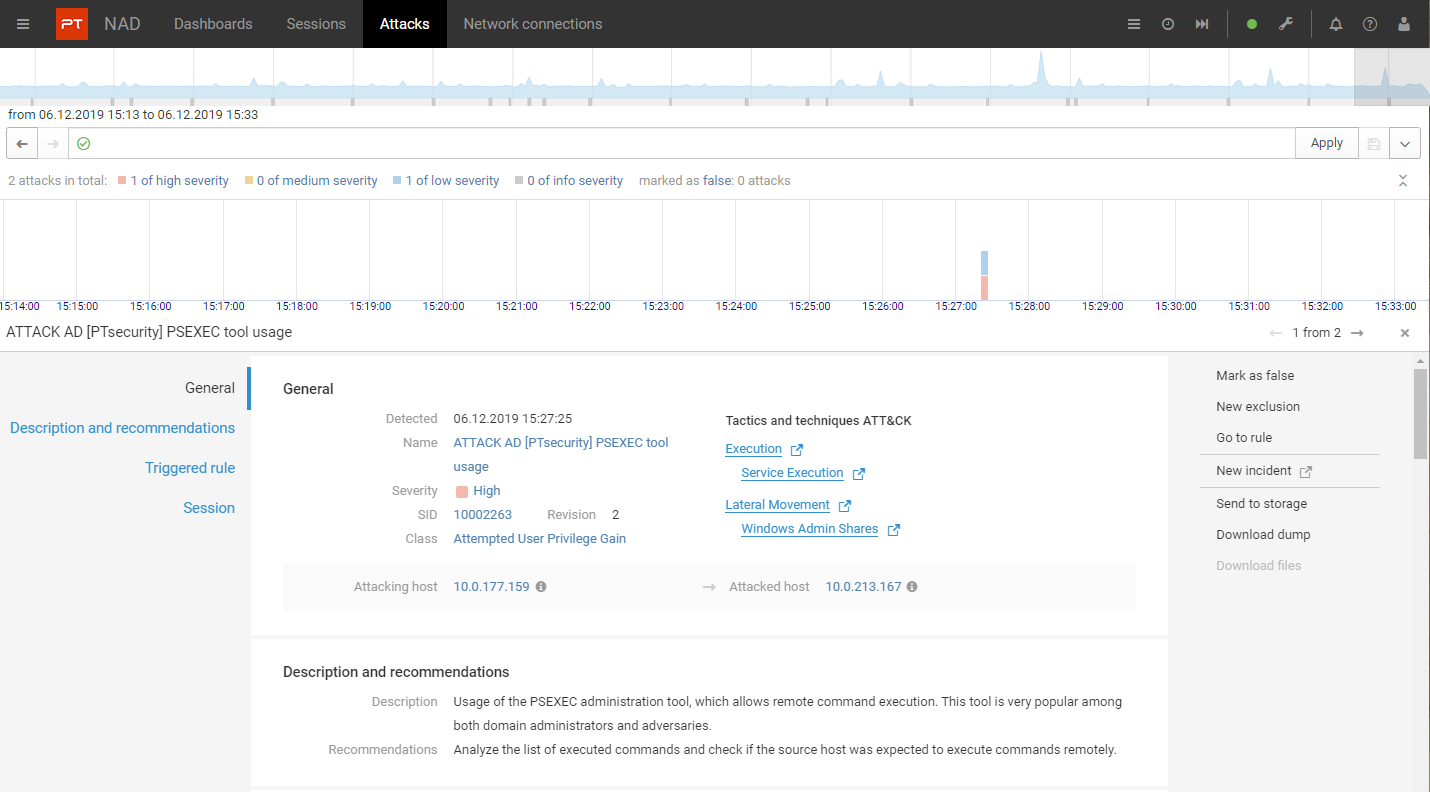Click the low severity blue bar at 15:27
Image resolution: width=1430 pixels, height=792 pixels.
(985, 263)
